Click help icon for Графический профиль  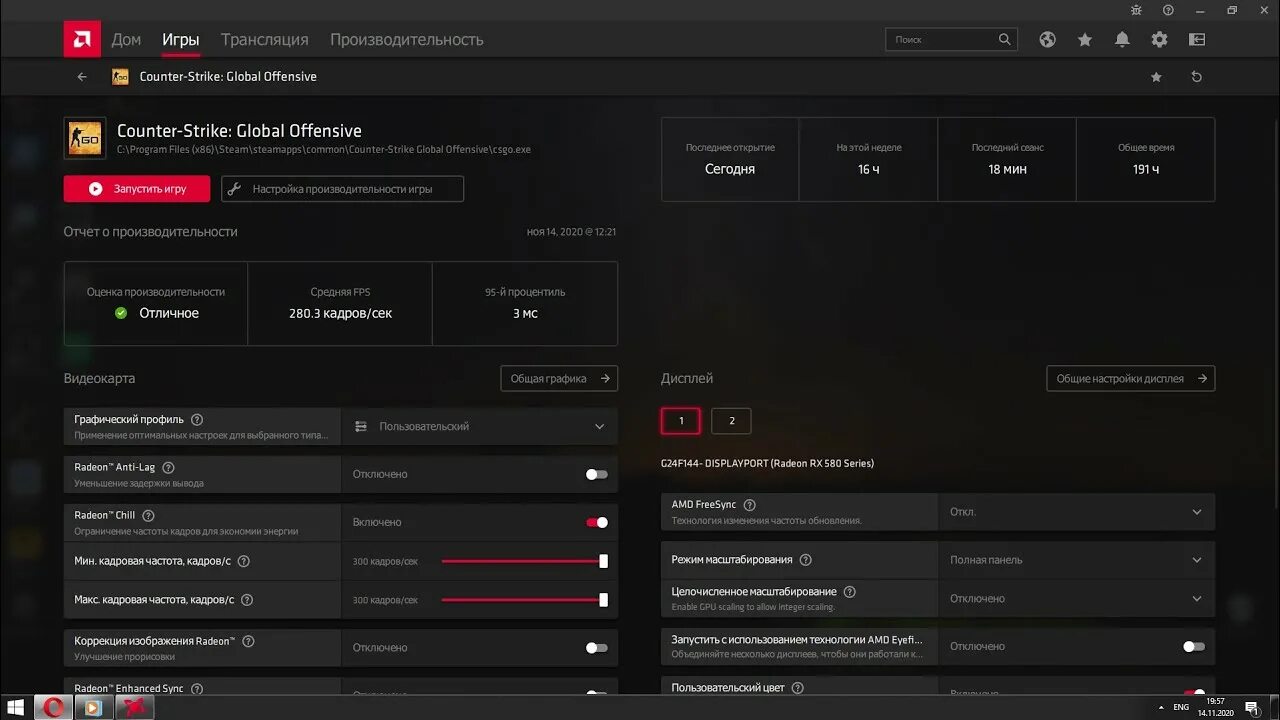point(197,420)
